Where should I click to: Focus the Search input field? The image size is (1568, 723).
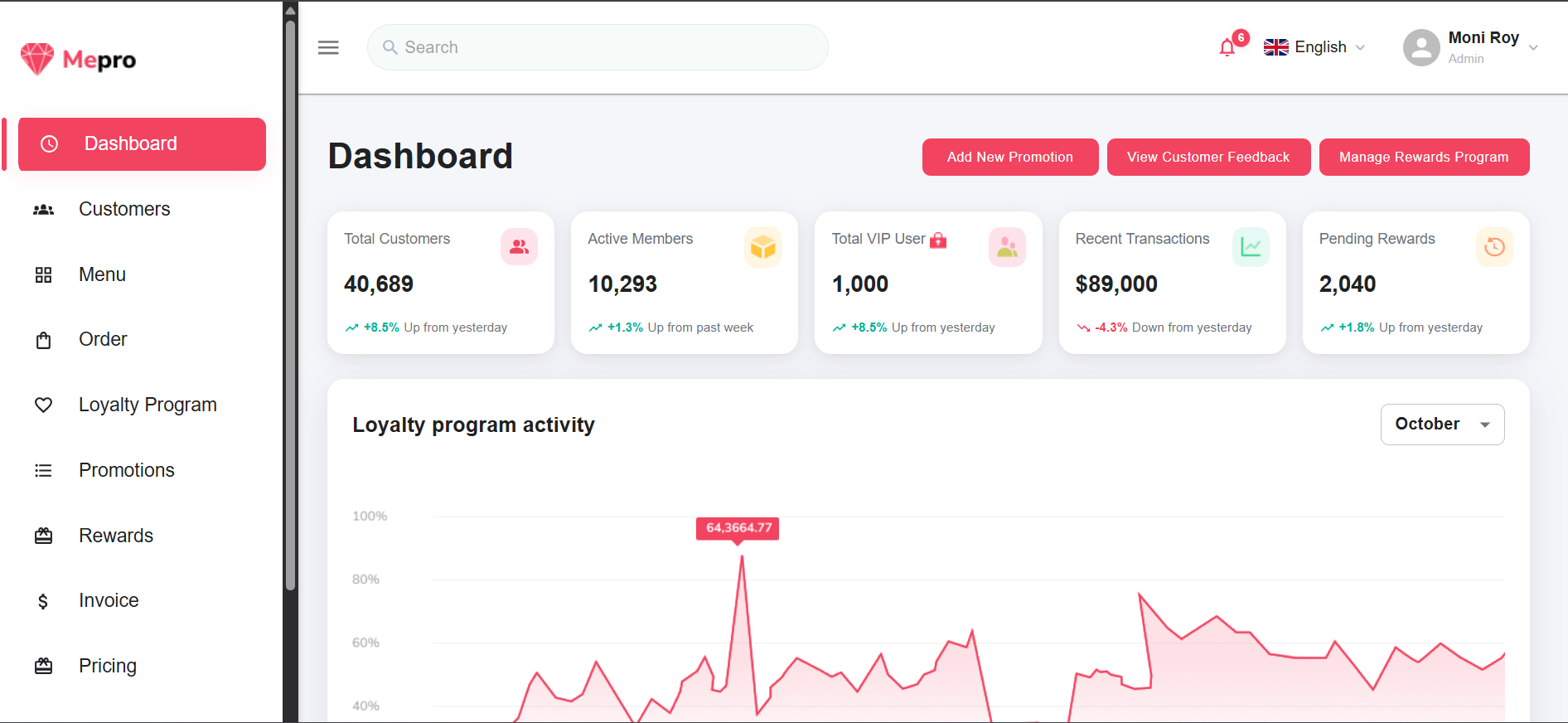598,47
